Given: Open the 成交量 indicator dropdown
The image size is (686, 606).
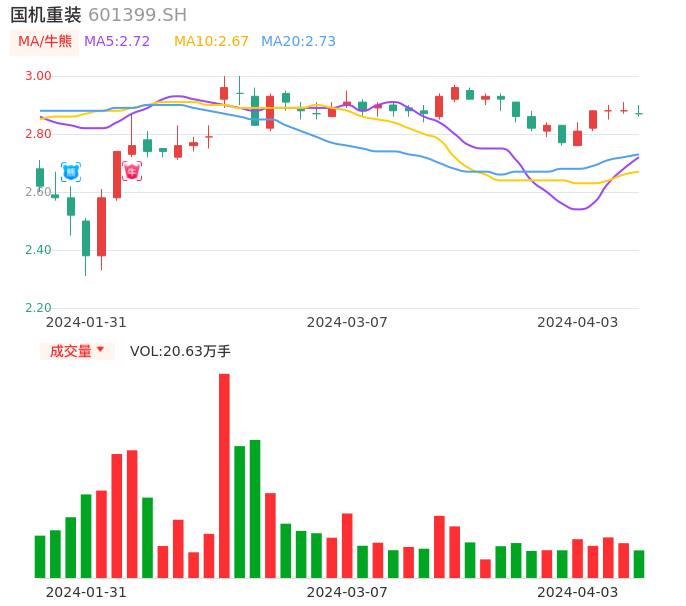Looking at the screenshot, I should [x=71, y=351].
